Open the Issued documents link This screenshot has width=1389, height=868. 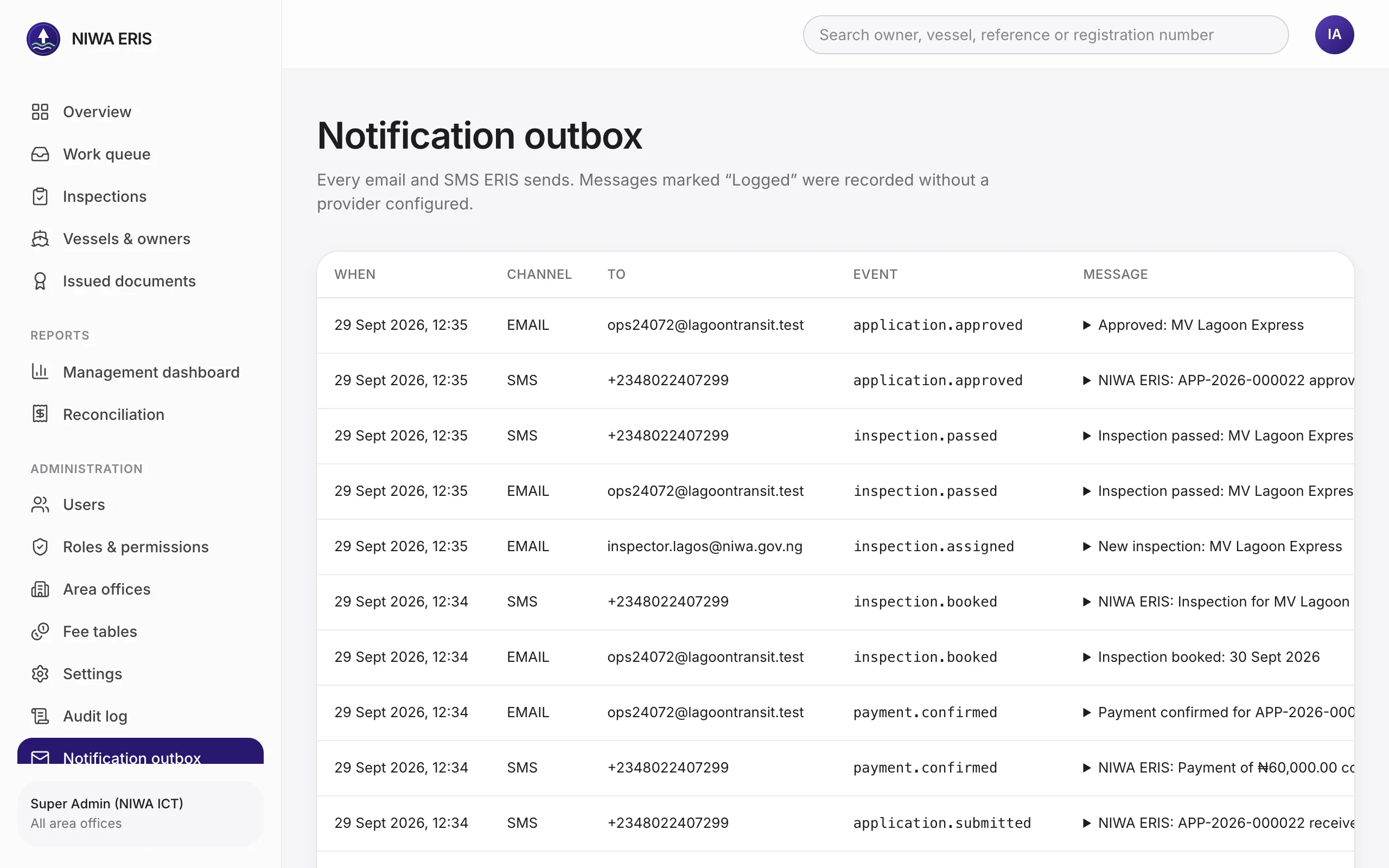(141, 280)
